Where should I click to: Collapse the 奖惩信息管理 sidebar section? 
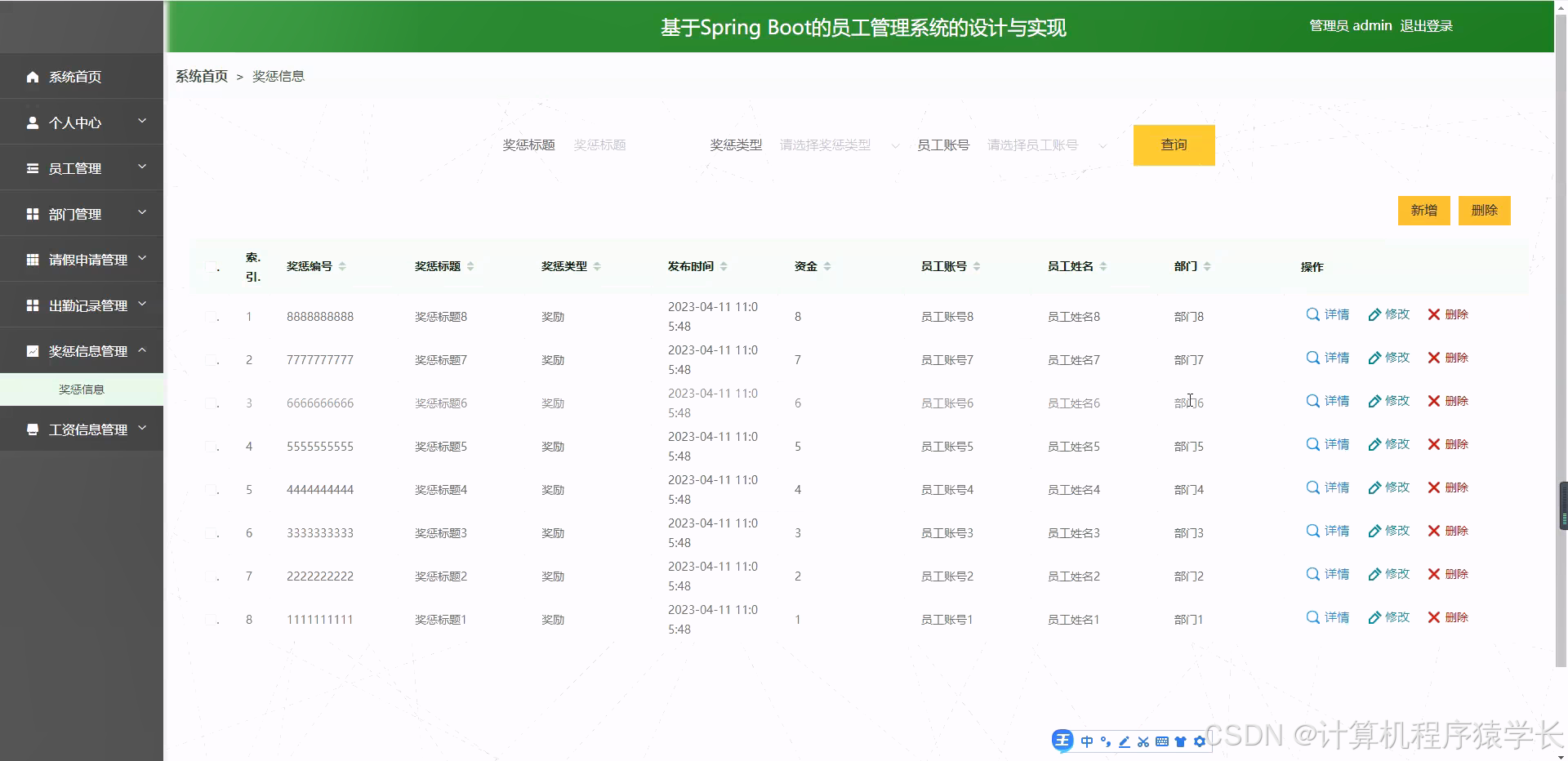click(82, 350)
